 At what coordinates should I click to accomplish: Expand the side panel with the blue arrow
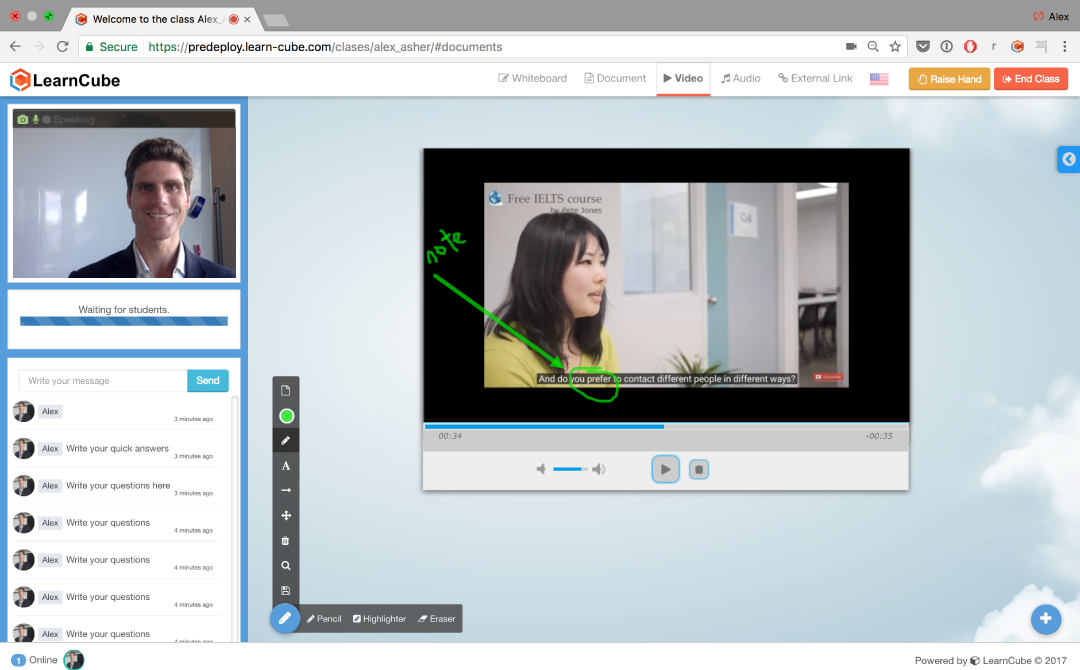pos(1068,160)
